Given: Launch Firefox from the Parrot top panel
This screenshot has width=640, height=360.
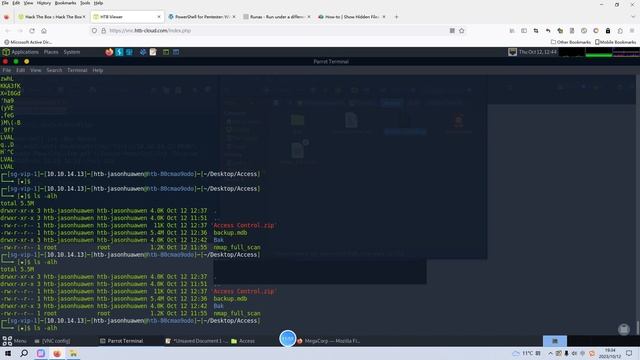Looking at the screenshot, I should 109,52.
